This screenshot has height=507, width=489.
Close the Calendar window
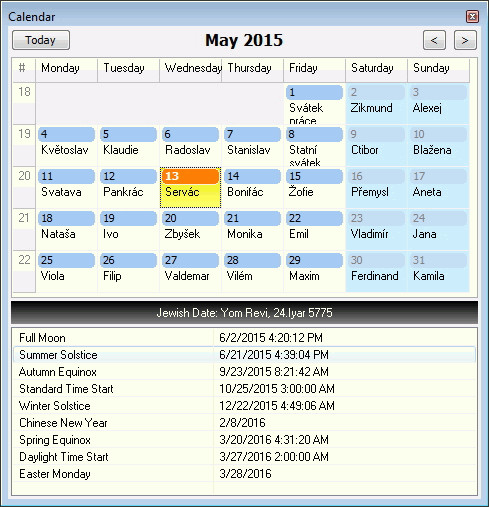(x=472, y=16)
